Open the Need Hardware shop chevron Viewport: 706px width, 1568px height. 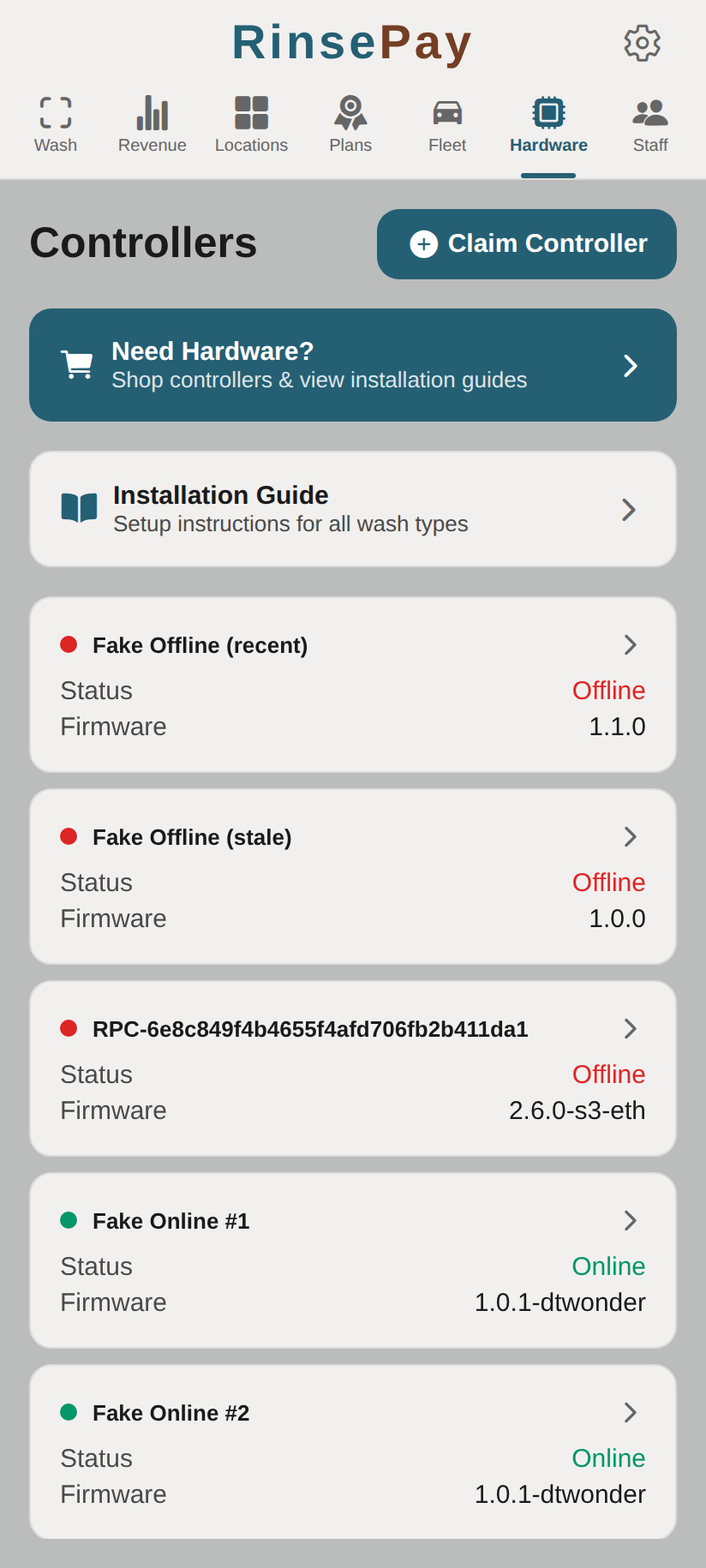pyautogui.click(x=631, y=365)
